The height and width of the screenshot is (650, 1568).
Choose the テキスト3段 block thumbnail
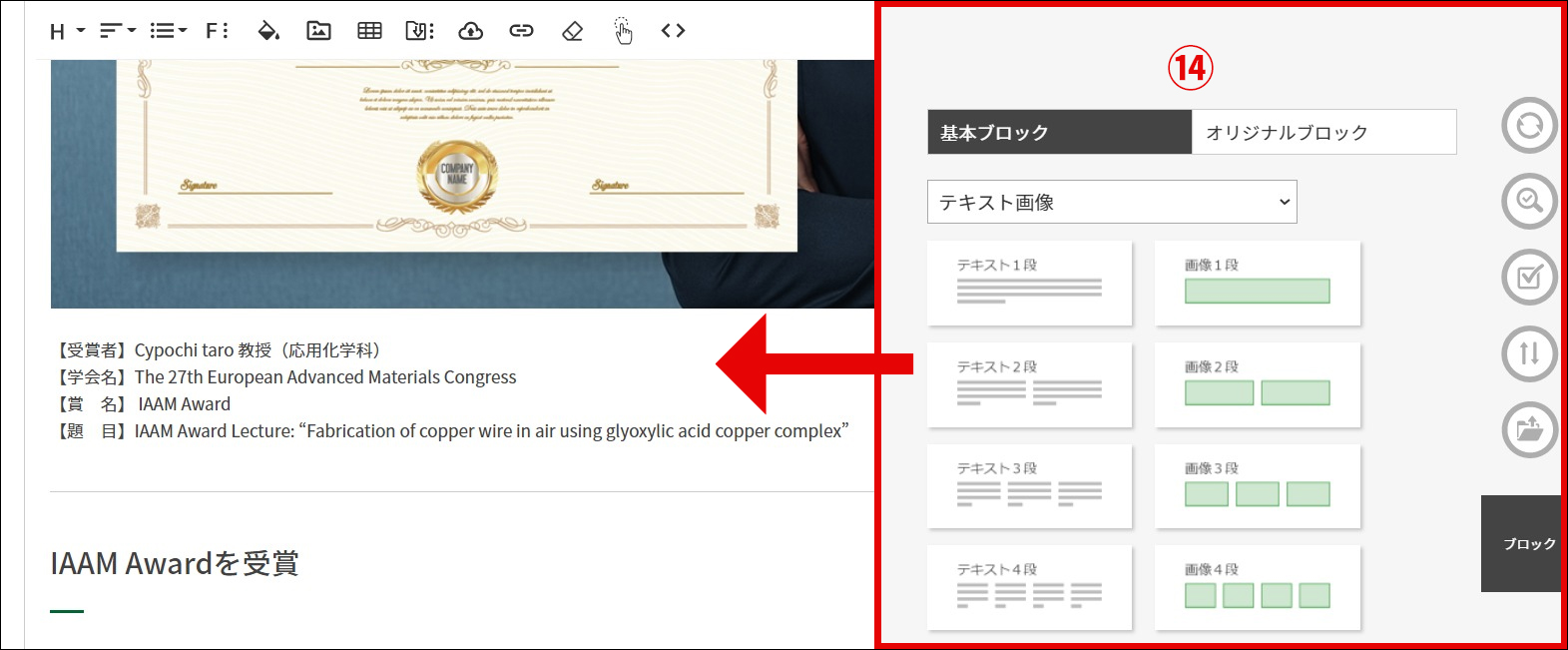click(x=1029, y=486)
